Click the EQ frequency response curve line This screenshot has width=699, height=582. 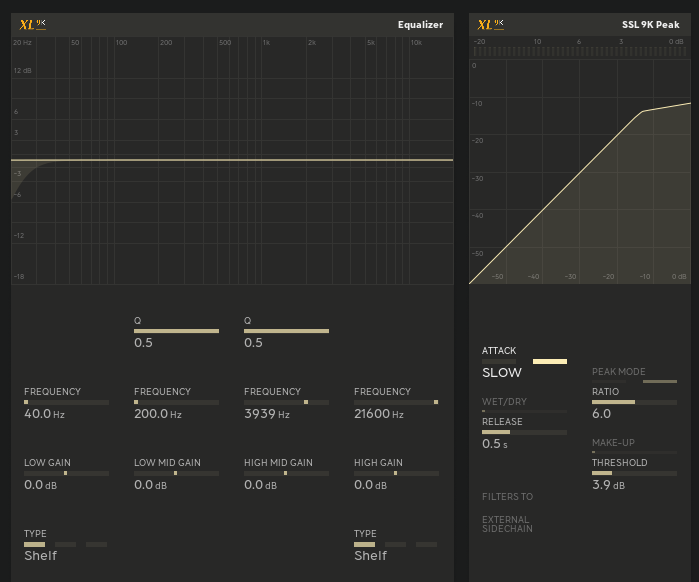[232, 160]
